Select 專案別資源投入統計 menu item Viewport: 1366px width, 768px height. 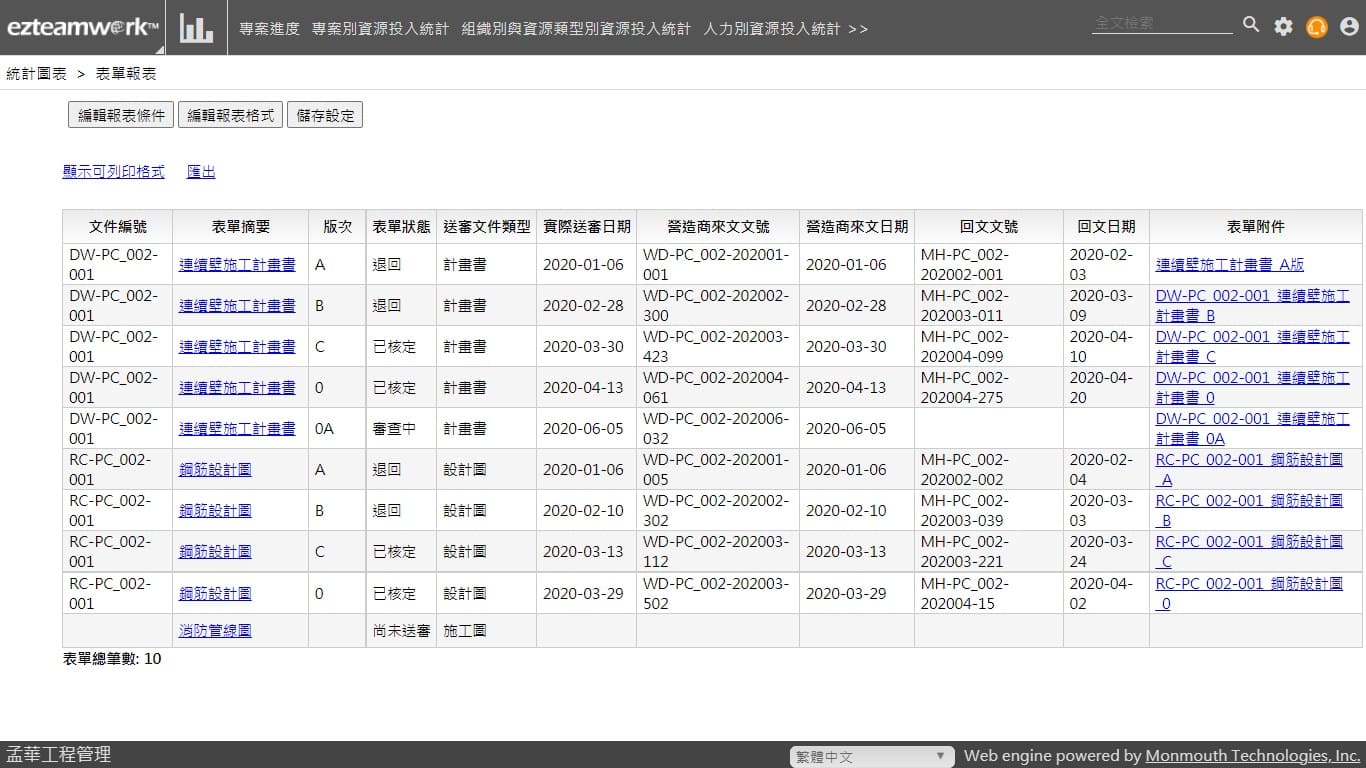pos(380,29)
